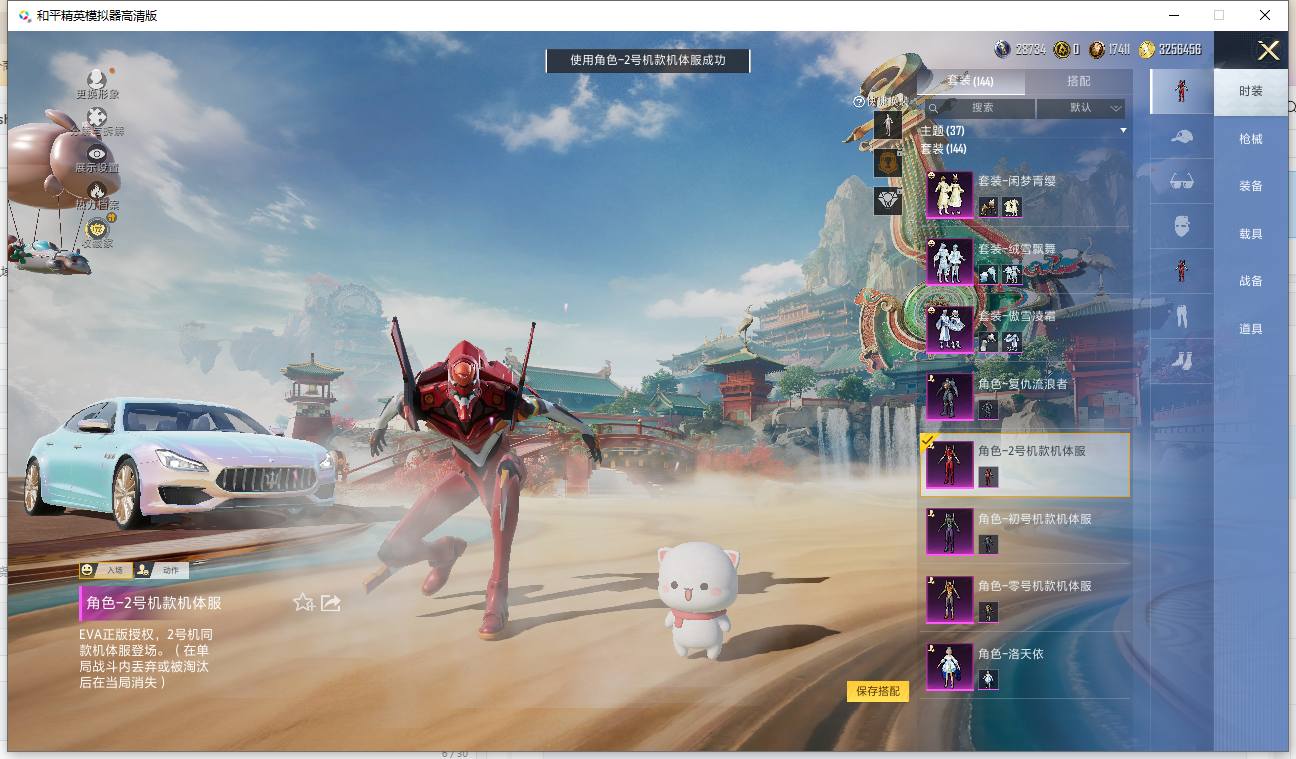Click the diamond emblem quick-swap icon
This screenshot has height=759, width=1296.
[888, 201]
